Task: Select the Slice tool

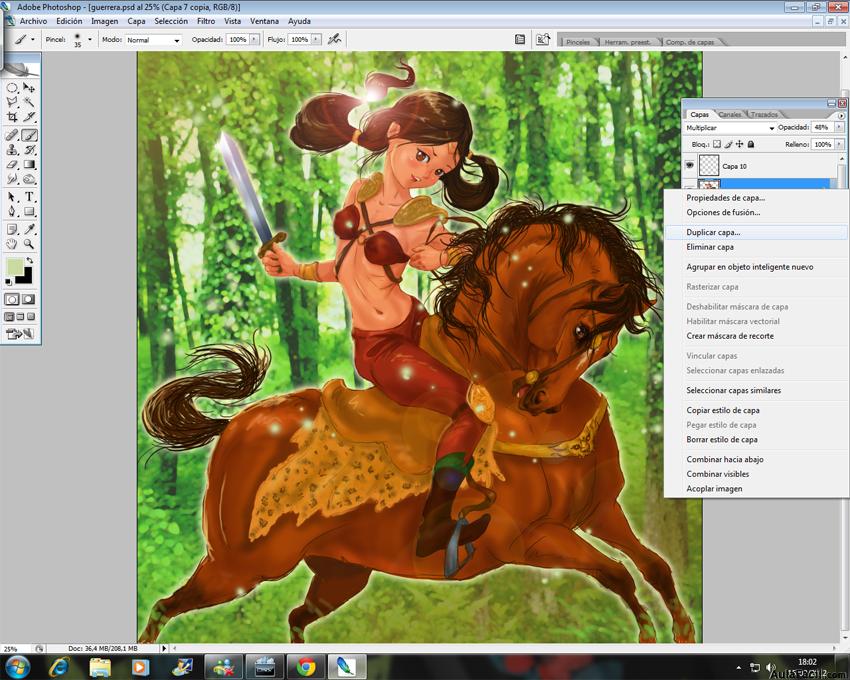Action: point(29,117)
